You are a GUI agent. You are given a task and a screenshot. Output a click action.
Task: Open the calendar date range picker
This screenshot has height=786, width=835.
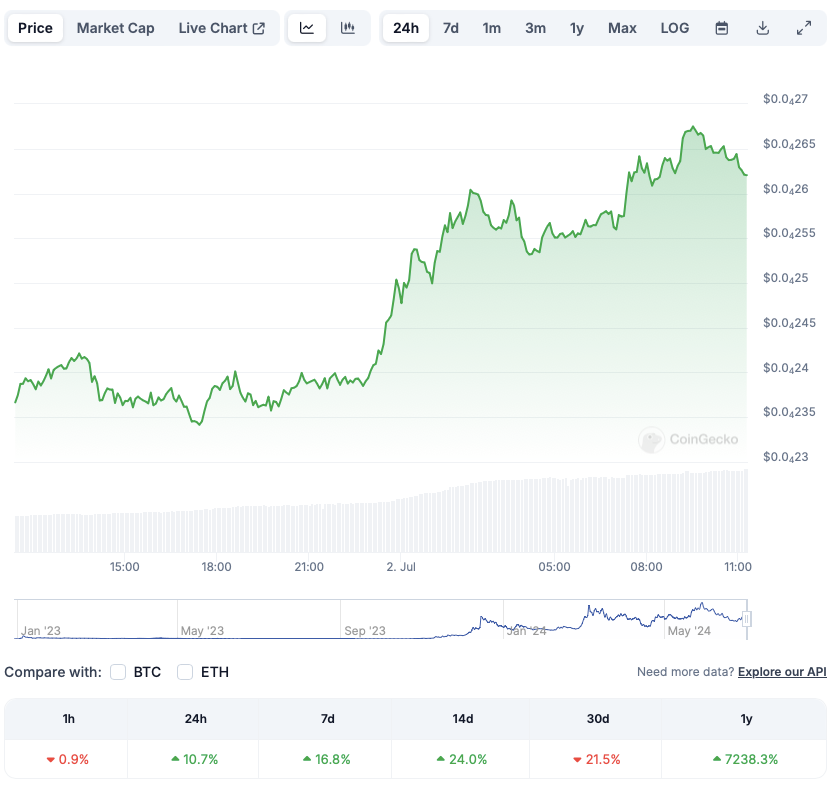click(x=722, y=28)
